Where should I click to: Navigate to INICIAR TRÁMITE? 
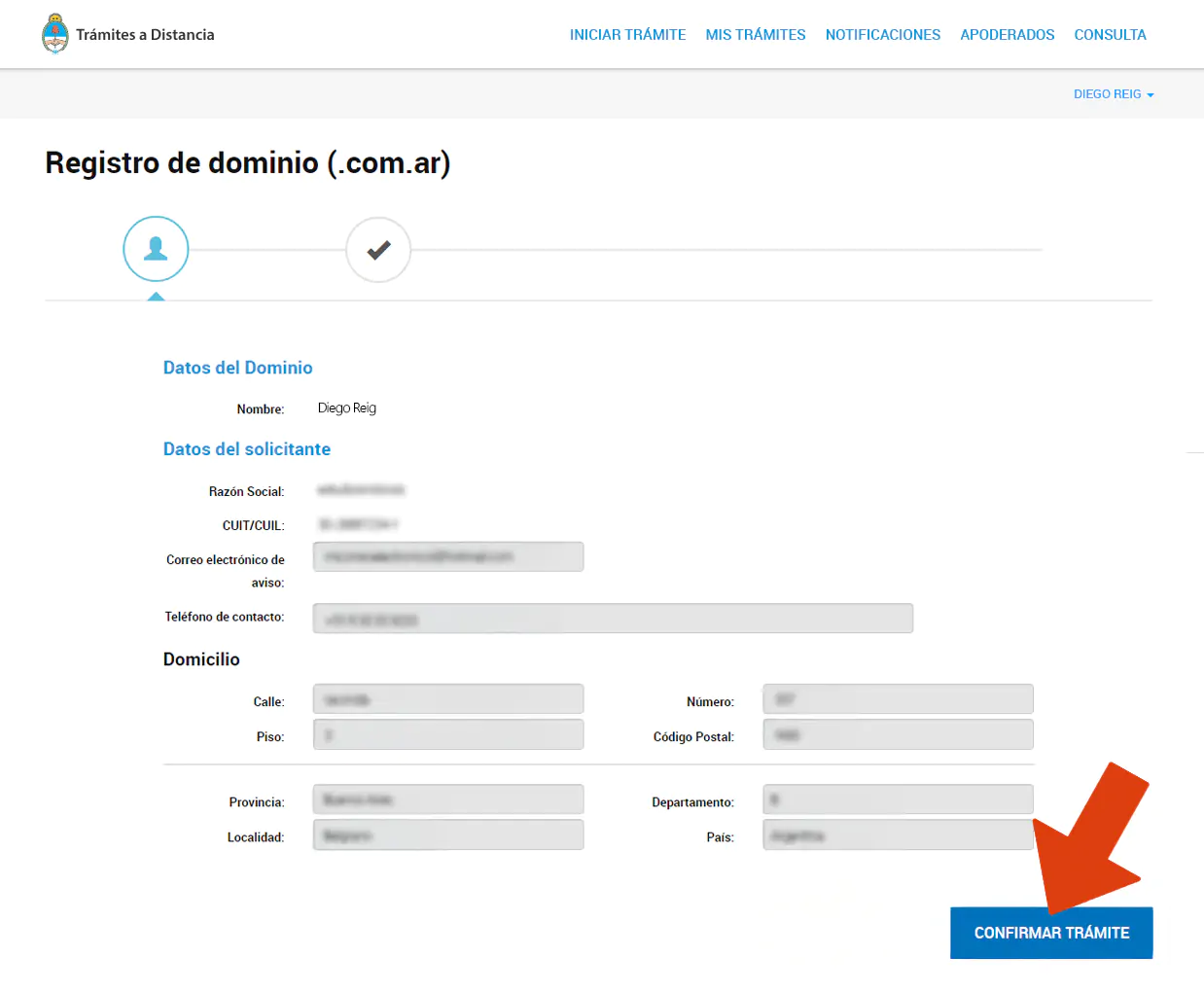point(627,34)
